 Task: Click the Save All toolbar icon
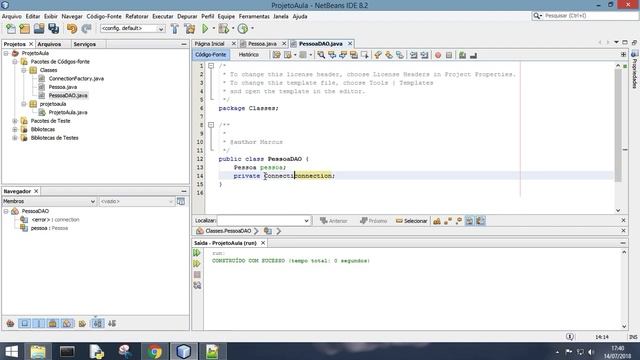point(53,29)
